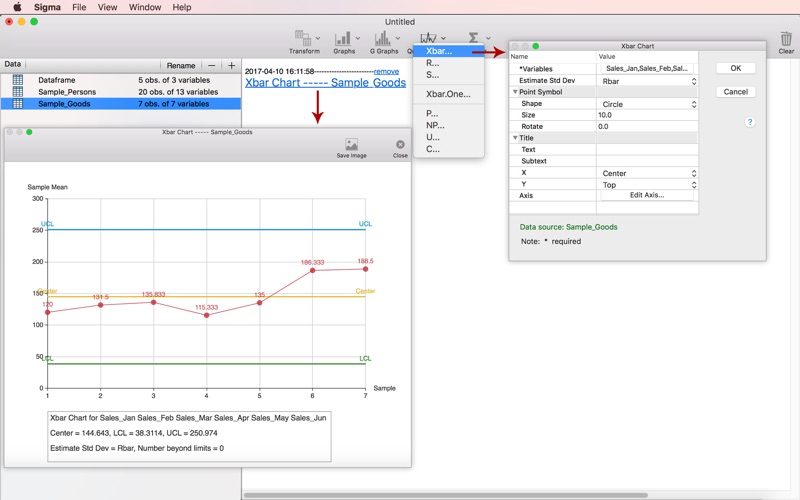The width and height of the screenshot is (800, 500).
Task: Click the Size value field 10.0
Action: [x=647, y=115]
